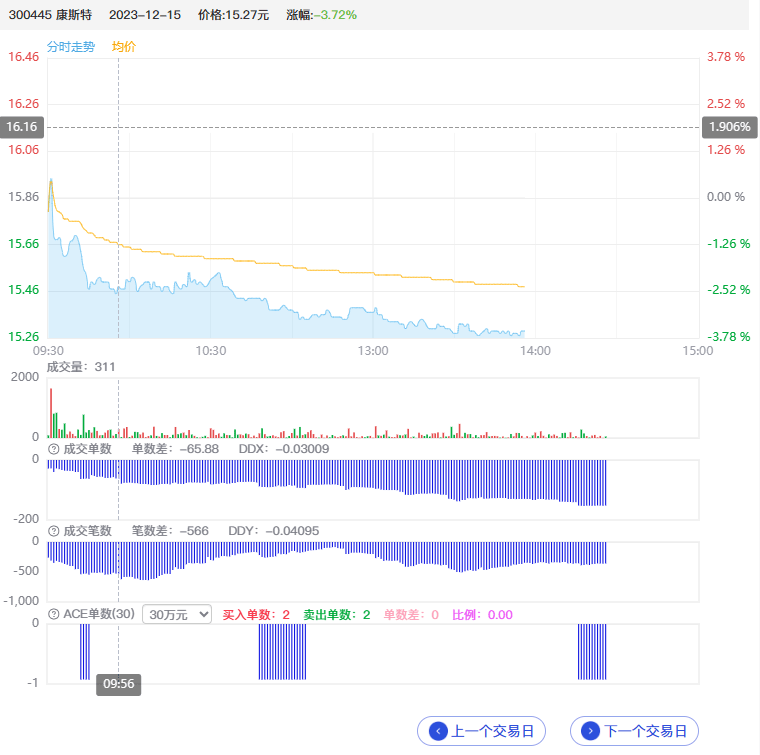760x755 pixels.
Task: Click the left arrow icon for previous trading day
Action: pyautogui.click(x=438, y=731)
